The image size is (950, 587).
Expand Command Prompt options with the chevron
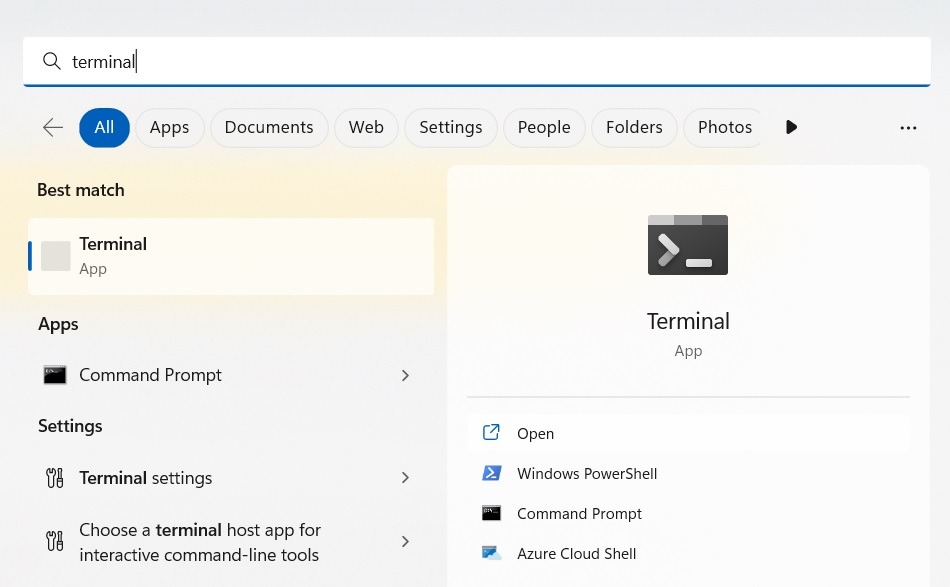pyautogui.click(x=405, y=375)
